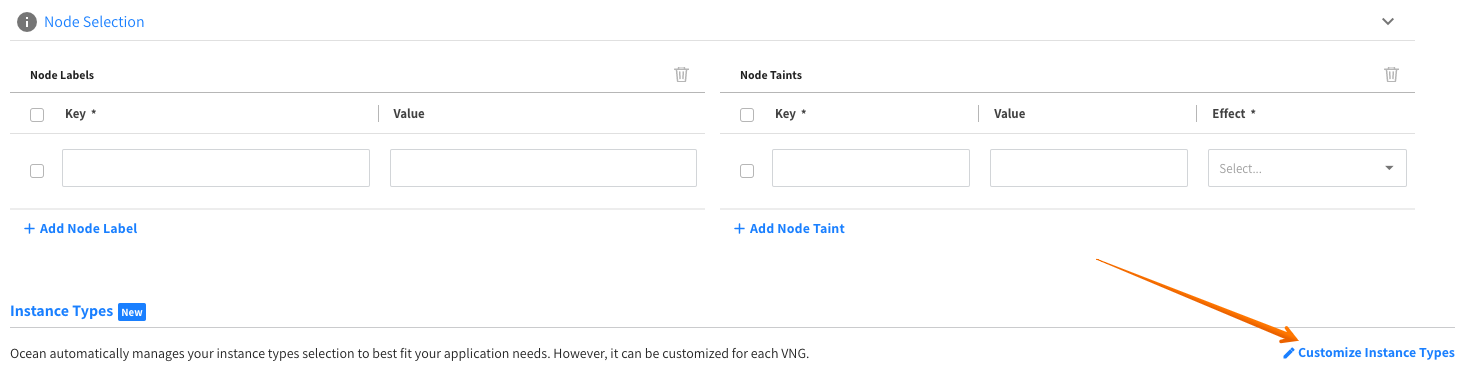Click the Node Selection info icon
1464x372 pixels.
point(27,22)
